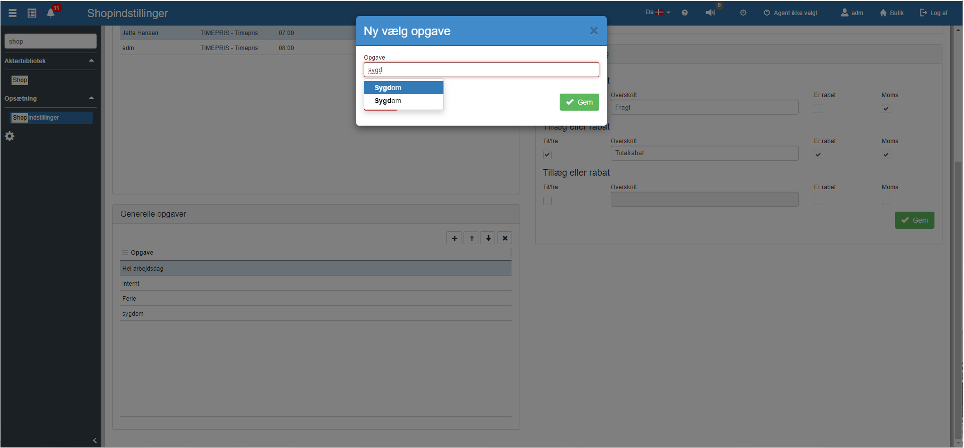The image size is (964, 448).
Task: Open the sidebar settings gear
Action: [x=10, y=136]
